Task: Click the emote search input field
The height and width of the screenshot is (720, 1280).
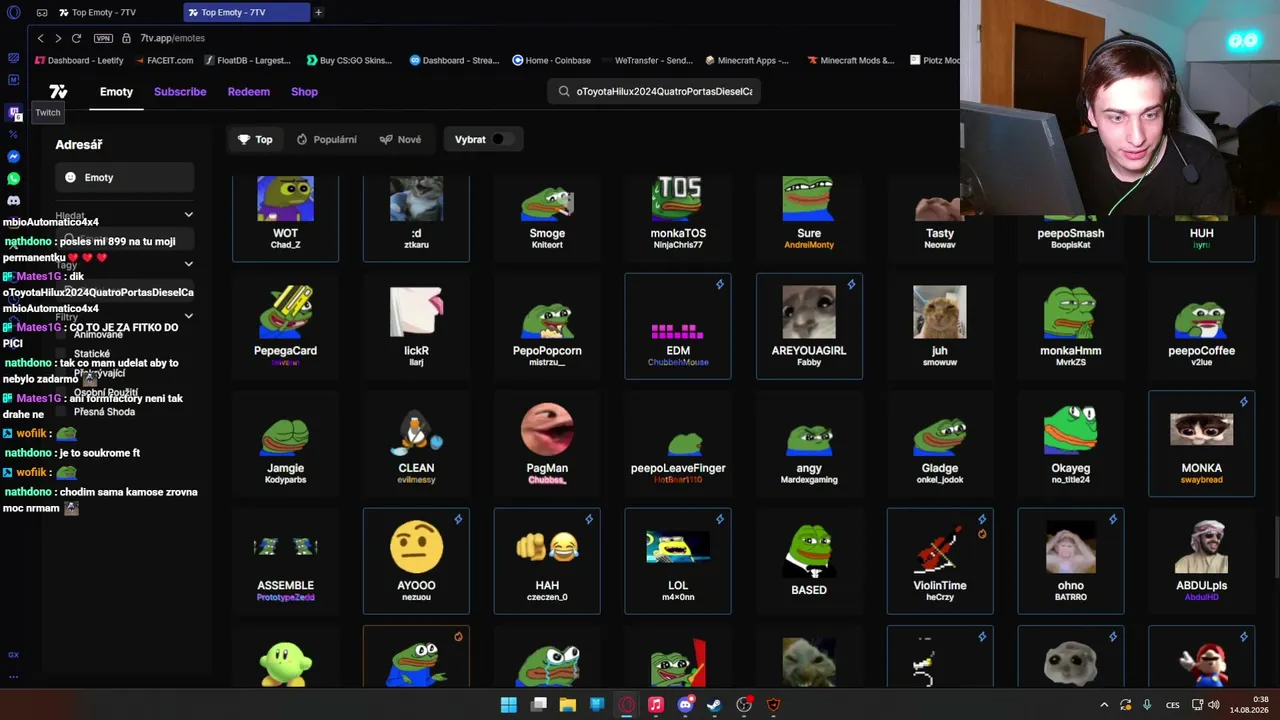Action: pos(656,91)
